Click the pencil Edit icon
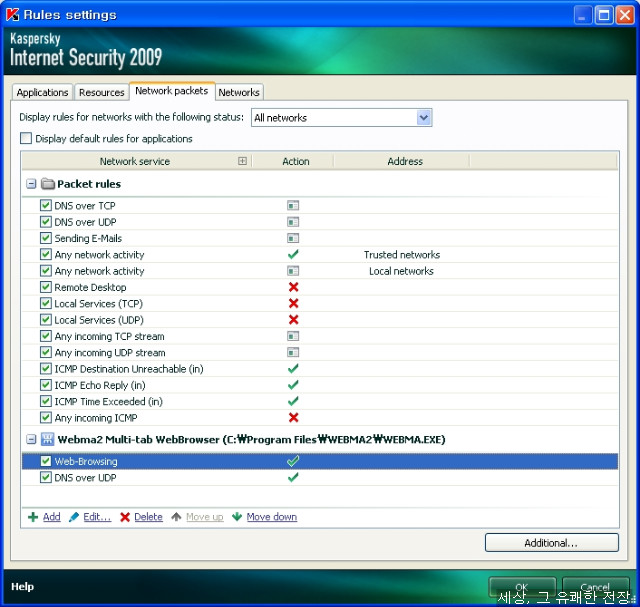Viewport: 640px width, 607px height. pos(74,517)
